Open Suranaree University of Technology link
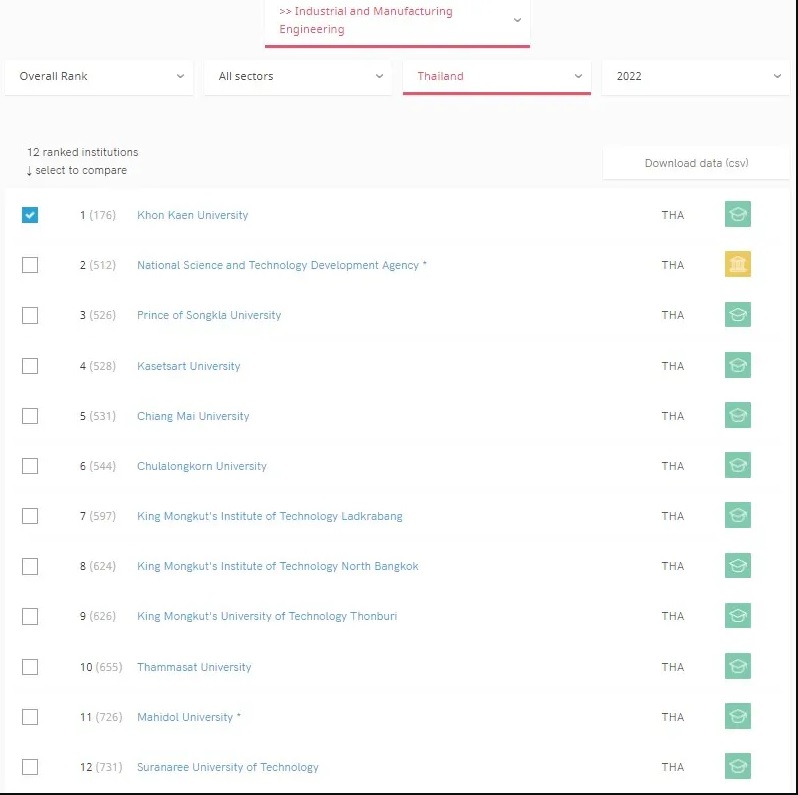 click(x=227, y=767)
